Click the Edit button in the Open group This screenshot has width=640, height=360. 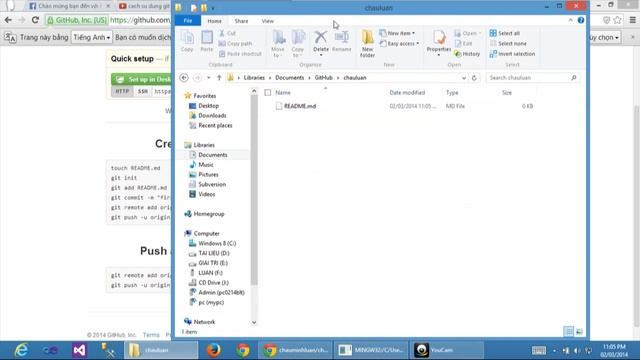point(463,43)
